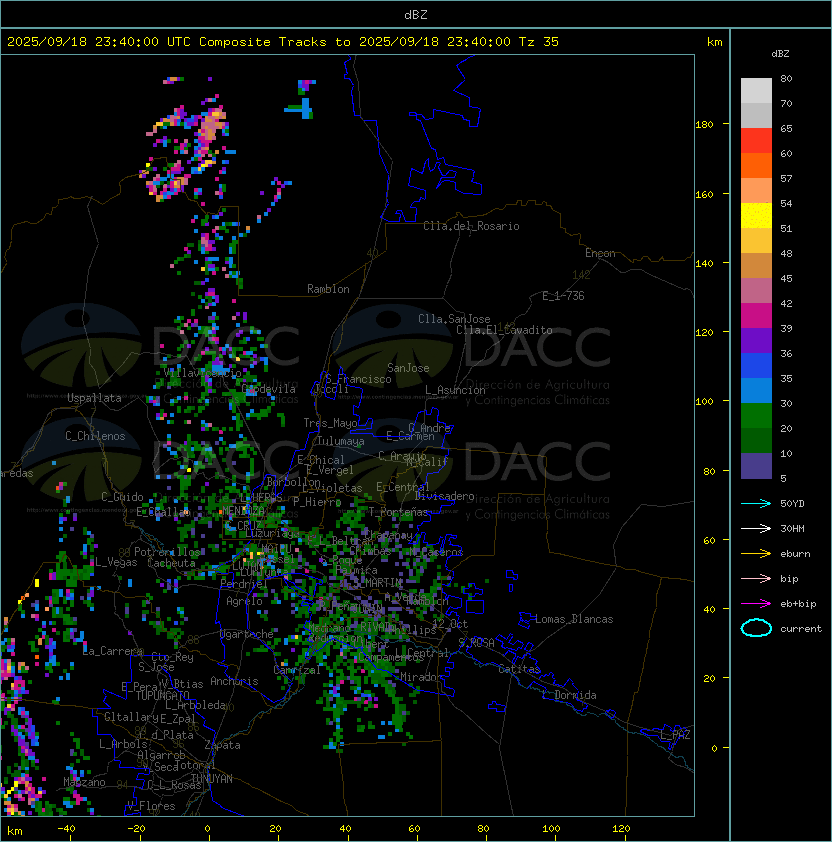The height and width of the screenshot is (842, 832).
Task: Click the 'Mirador' map label
Action: (422, 677)
